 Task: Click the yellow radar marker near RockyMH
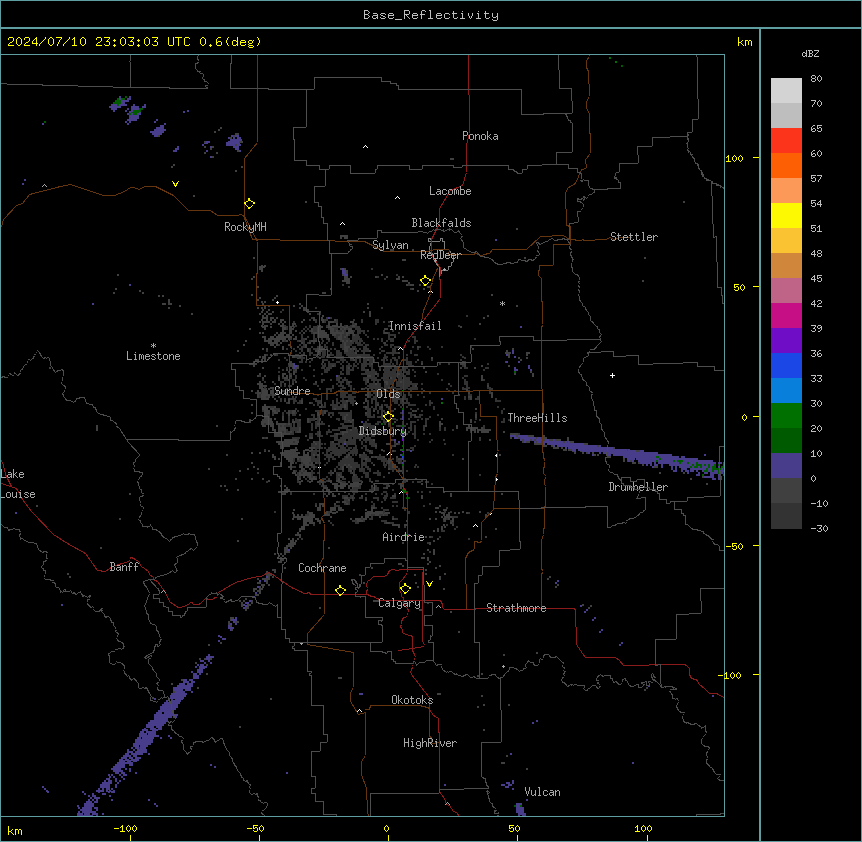click(x=249, y=203)
